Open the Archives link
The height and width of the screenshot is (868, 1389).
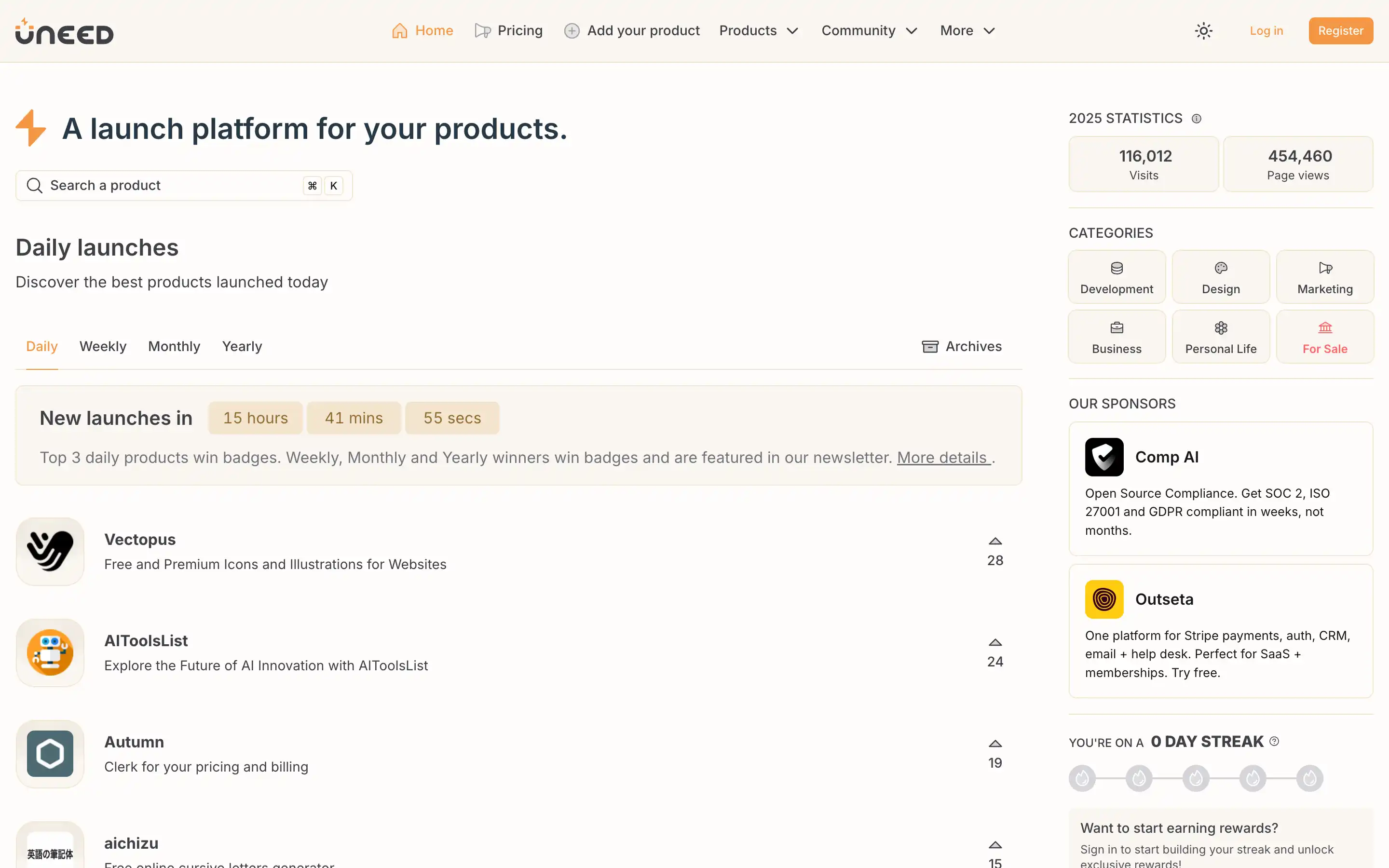[x=961, y=347]
